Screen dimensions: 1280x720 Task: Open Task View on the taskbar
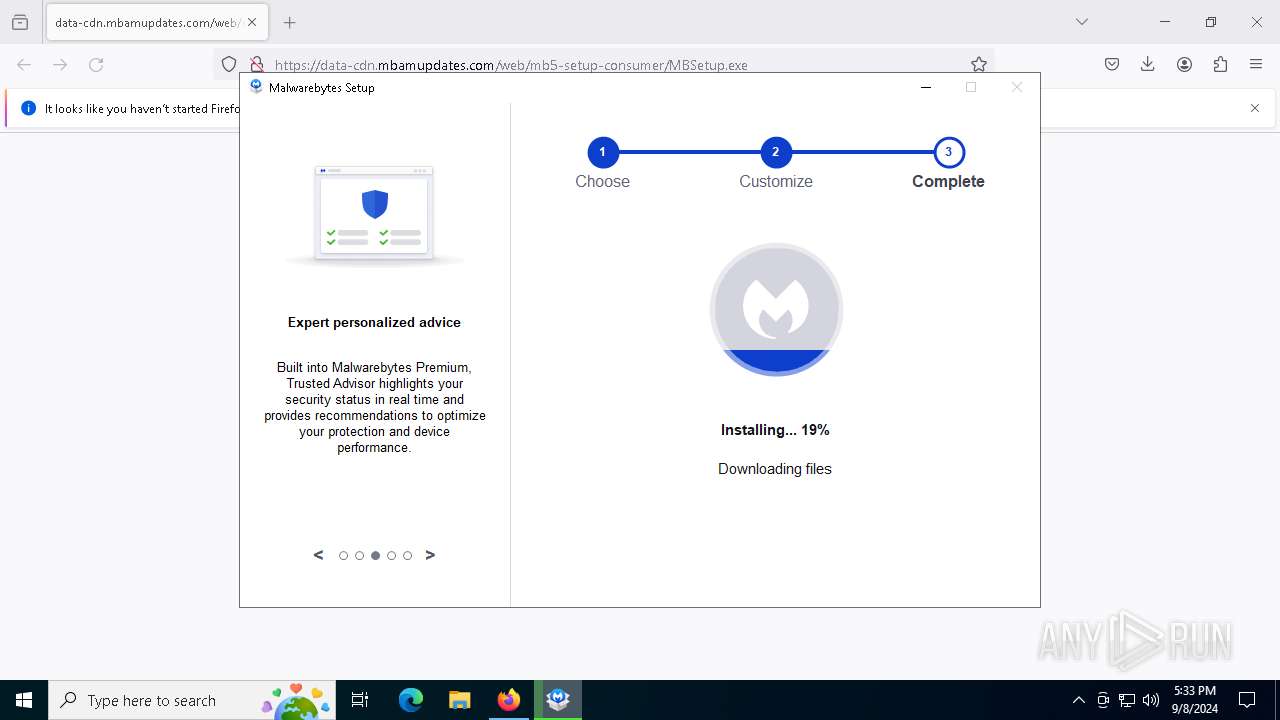click(x=360, y=700)
